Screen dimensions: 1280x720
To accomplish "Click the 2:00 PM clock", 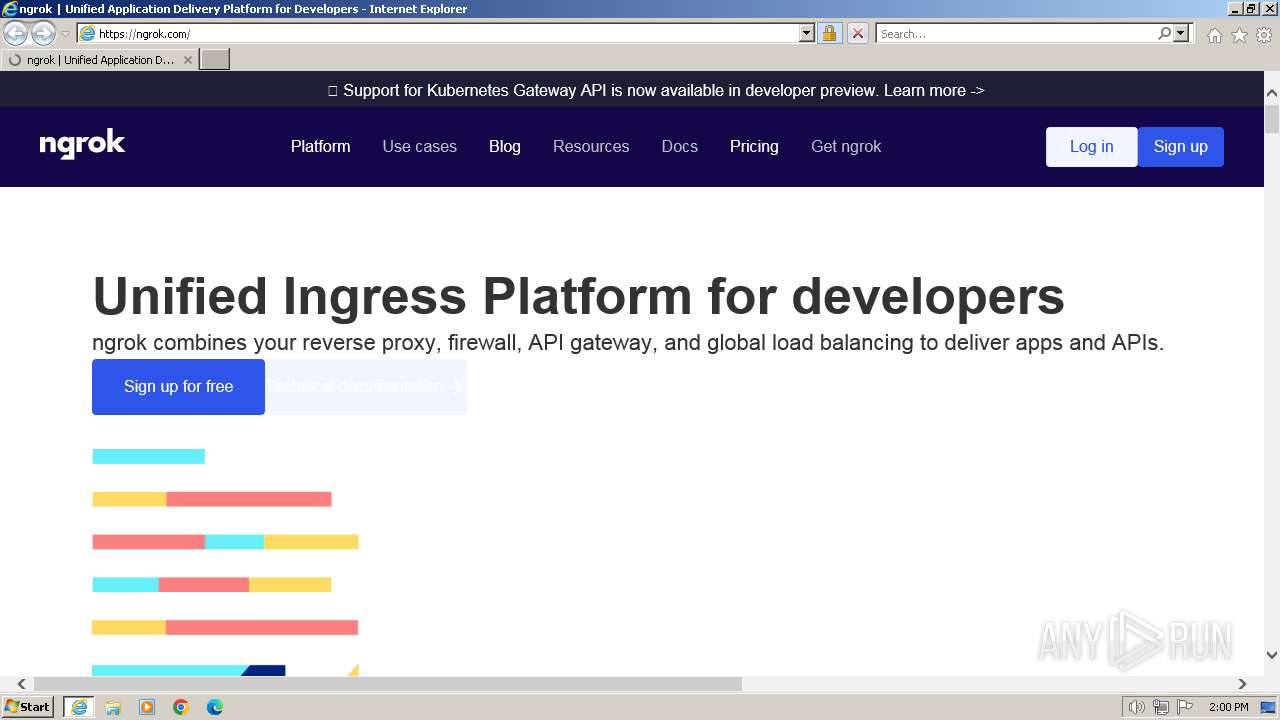I will 1228,707.
